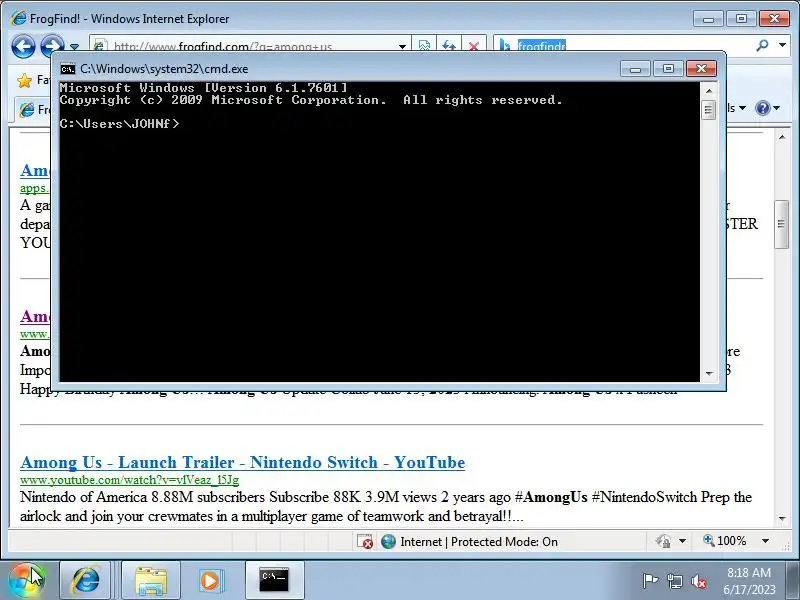Click the Command Prompt taskbar button
The image size is (800, 600).
[x=274, y=581]
